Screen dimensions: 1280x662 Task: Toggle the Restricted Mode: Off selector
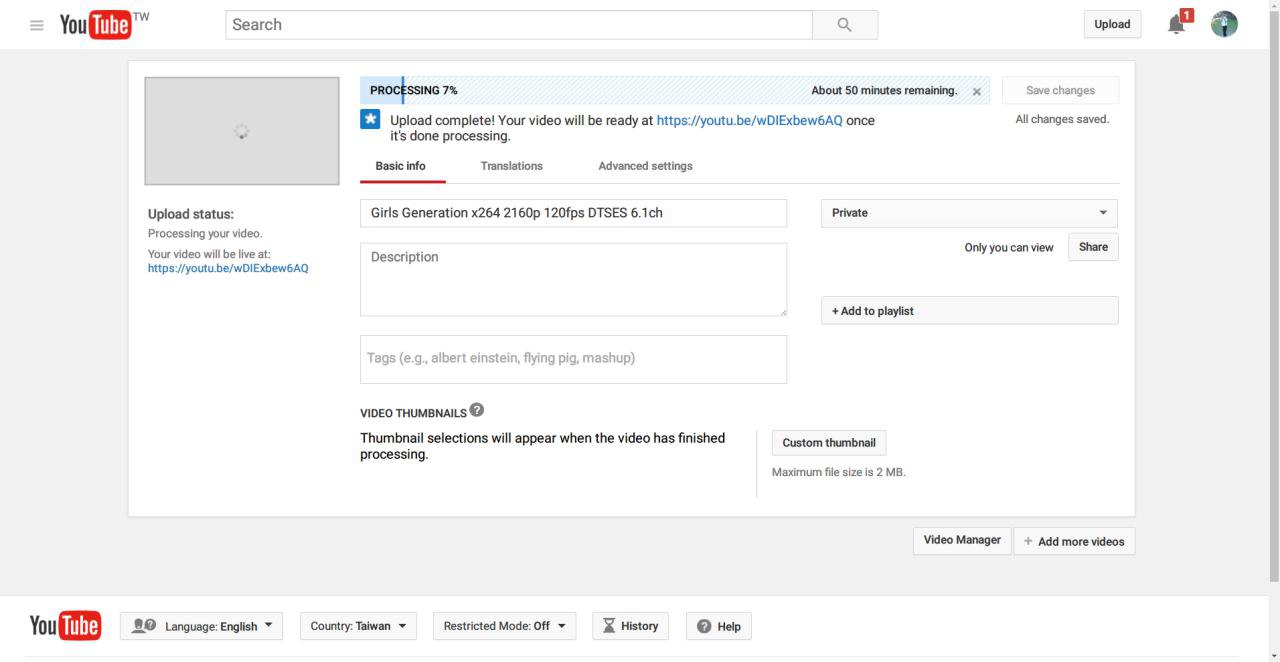click(504, 626)
